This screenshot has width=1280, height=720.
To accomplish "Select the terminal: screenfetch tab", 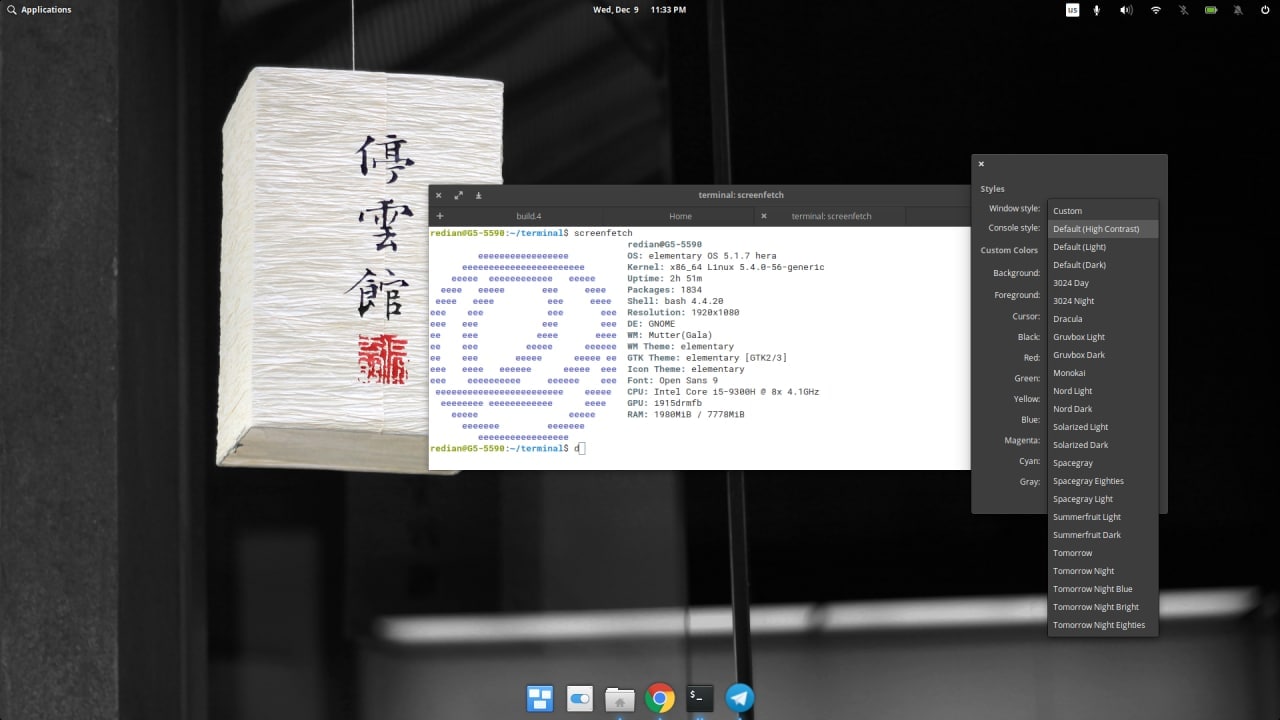I will pyautogui.click(x=831, y=216).
